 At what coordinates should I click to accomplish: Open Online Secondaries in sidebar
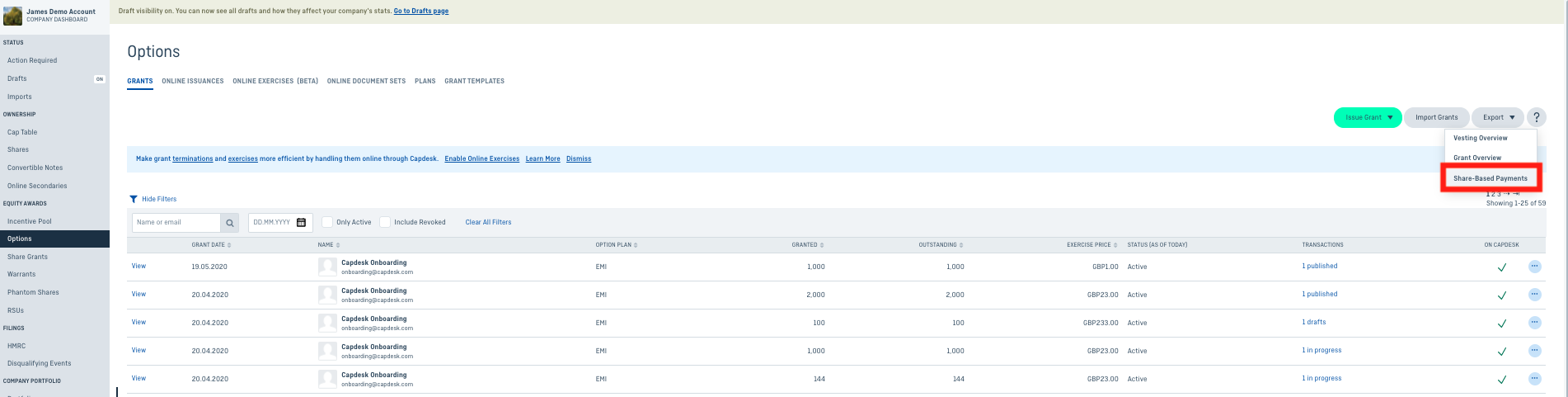[x=37, y=186]
